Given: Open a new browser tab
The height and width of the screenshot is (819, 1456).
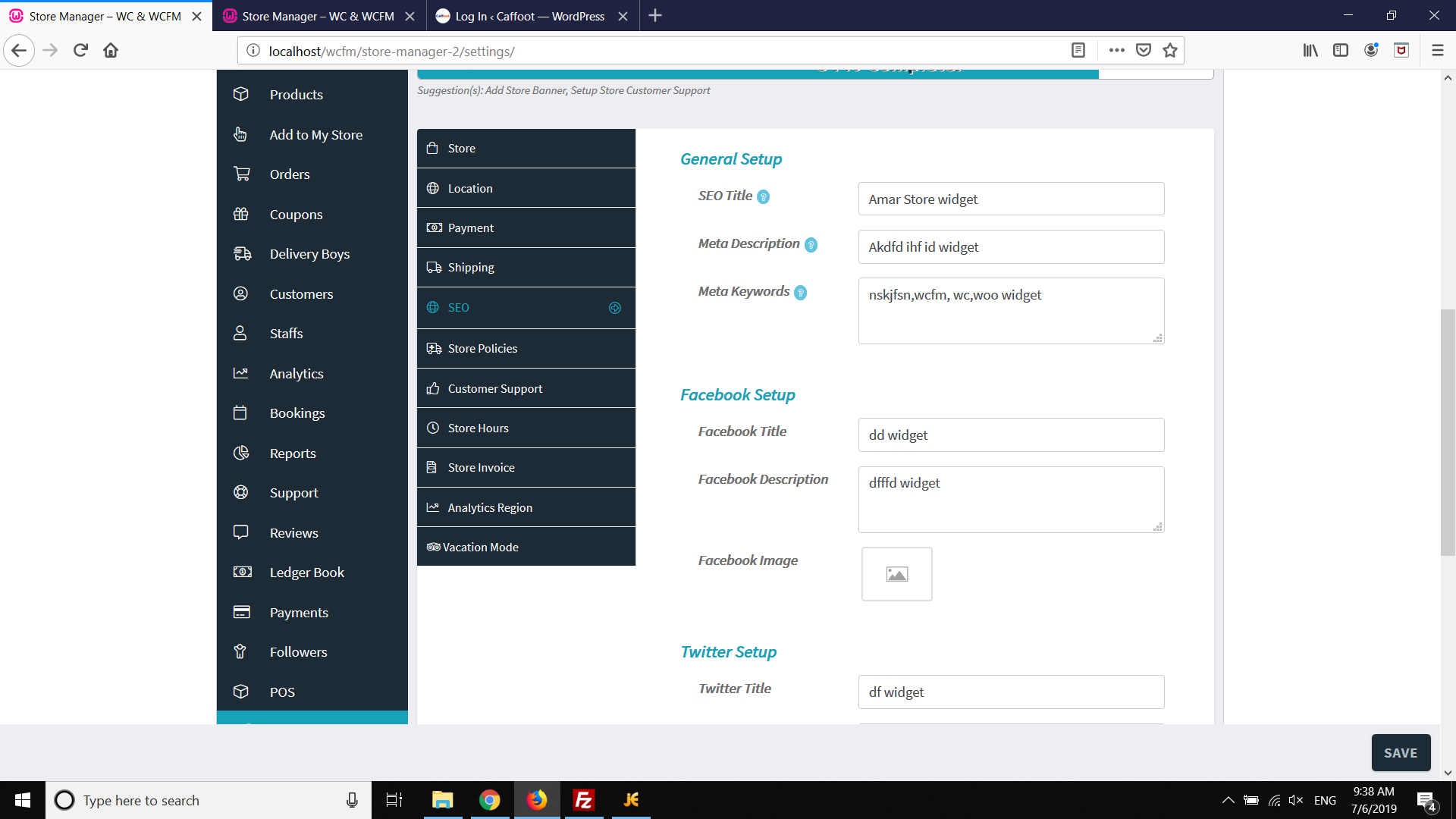Looking at the screenshot, I should (x=655, y=16).
